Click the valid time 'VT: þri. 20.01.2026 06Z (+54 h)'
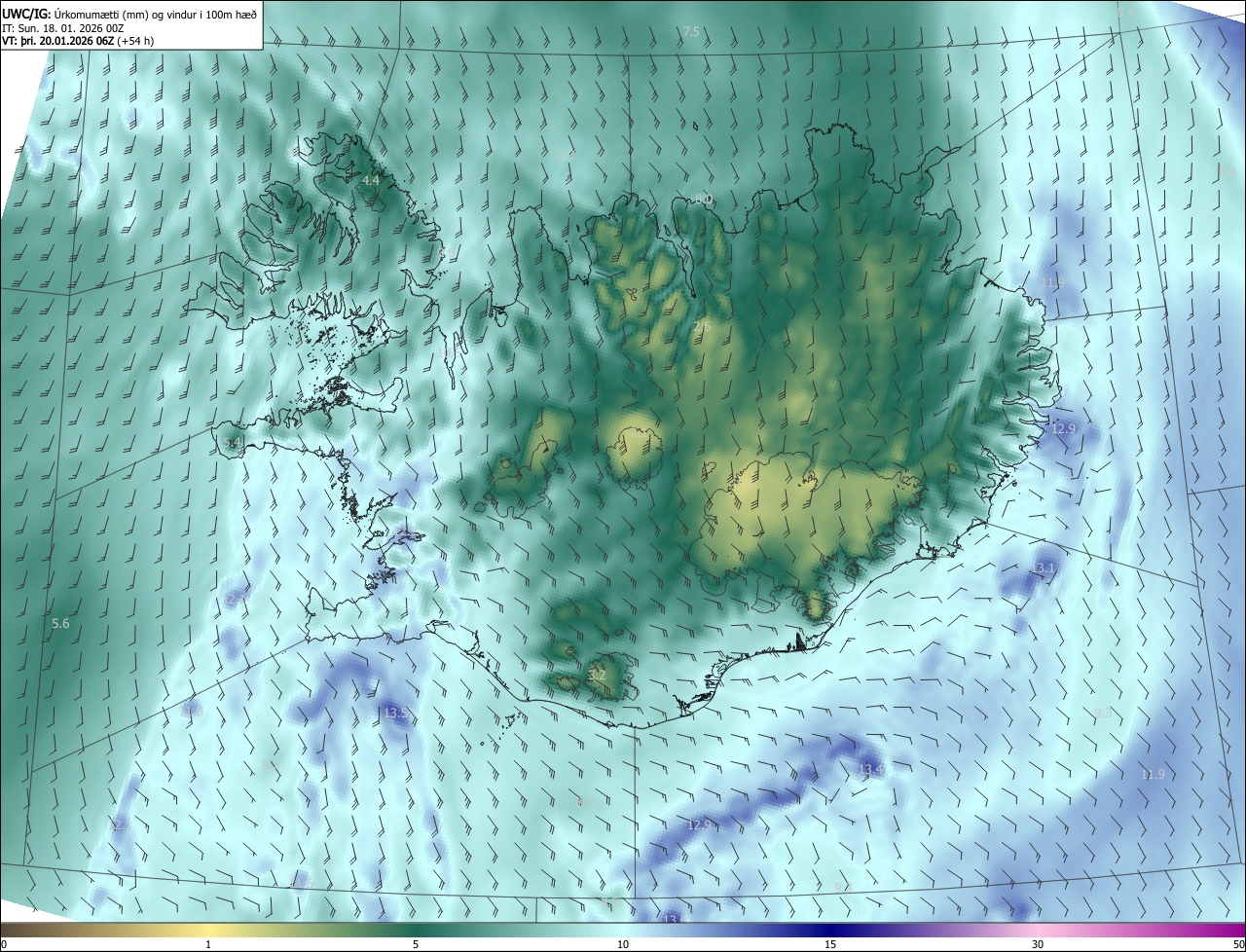This screenshot has width=1246, height=952. click(78, 41)
